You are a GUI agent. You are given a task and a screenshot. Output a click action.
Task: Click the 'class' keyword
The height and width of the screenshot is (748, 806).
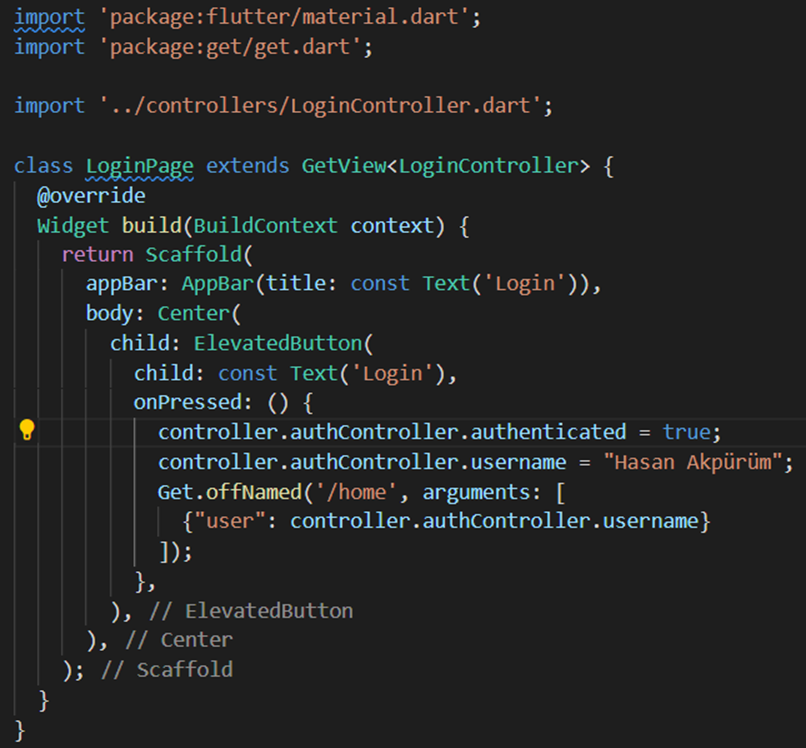pos(43,166)
